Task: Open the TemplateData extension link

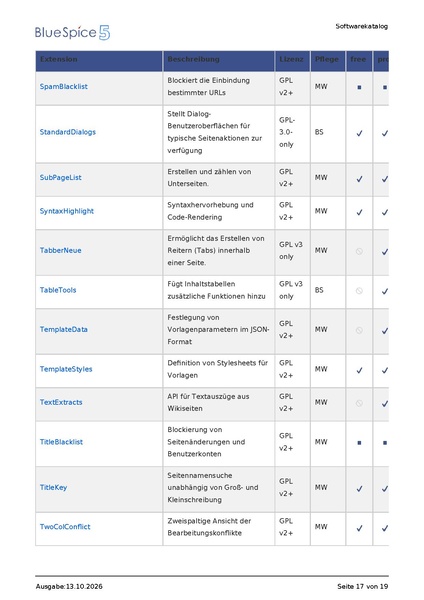Action: point(64,330)
